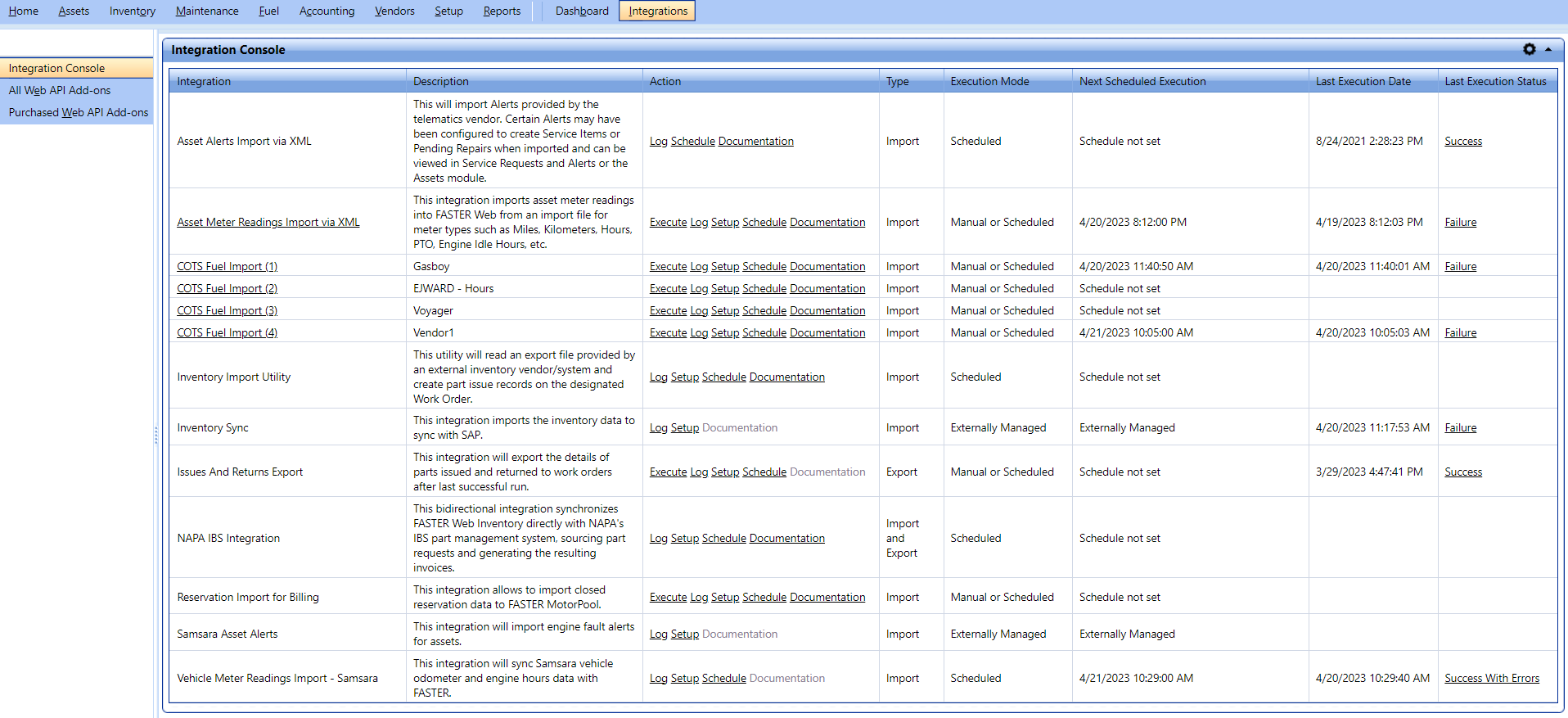Image resolution: width=1568 pixels, height=718 pixels.
Task: Open Schedule for COTS Fuel Import (1)
Action: point(764,266)
